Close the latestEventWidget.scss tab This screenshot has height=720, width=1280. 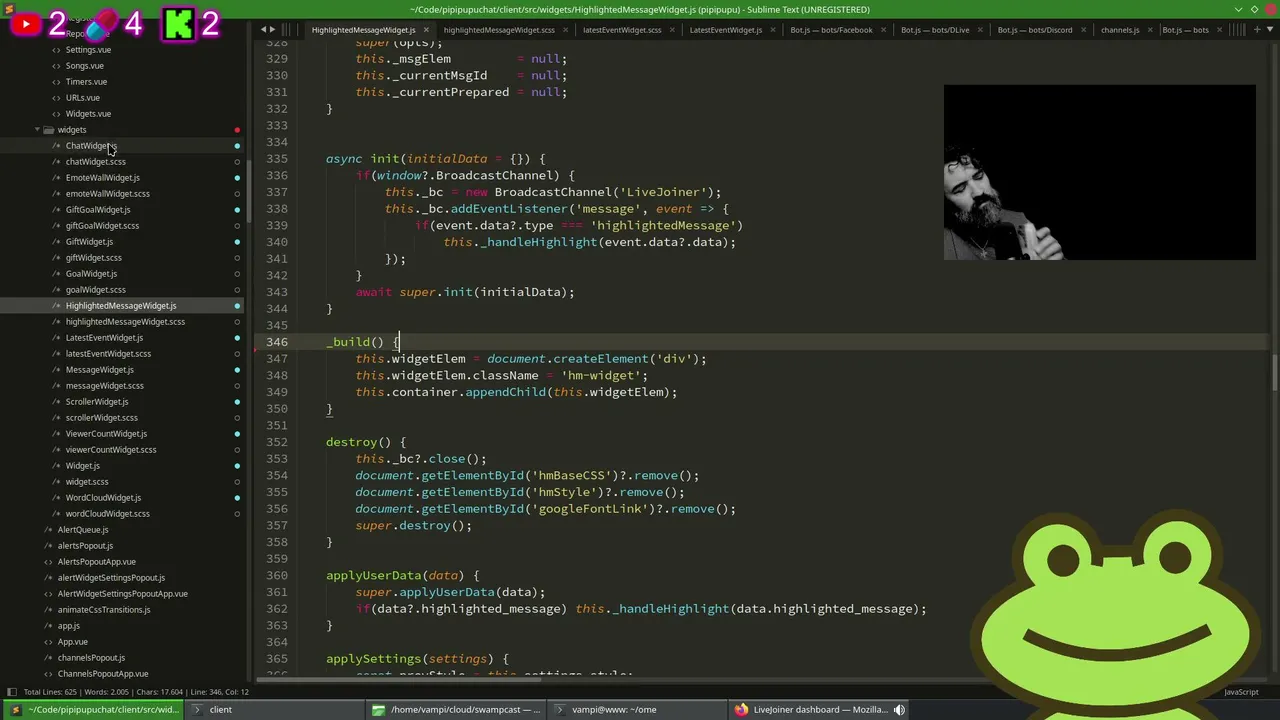[671, 30]
